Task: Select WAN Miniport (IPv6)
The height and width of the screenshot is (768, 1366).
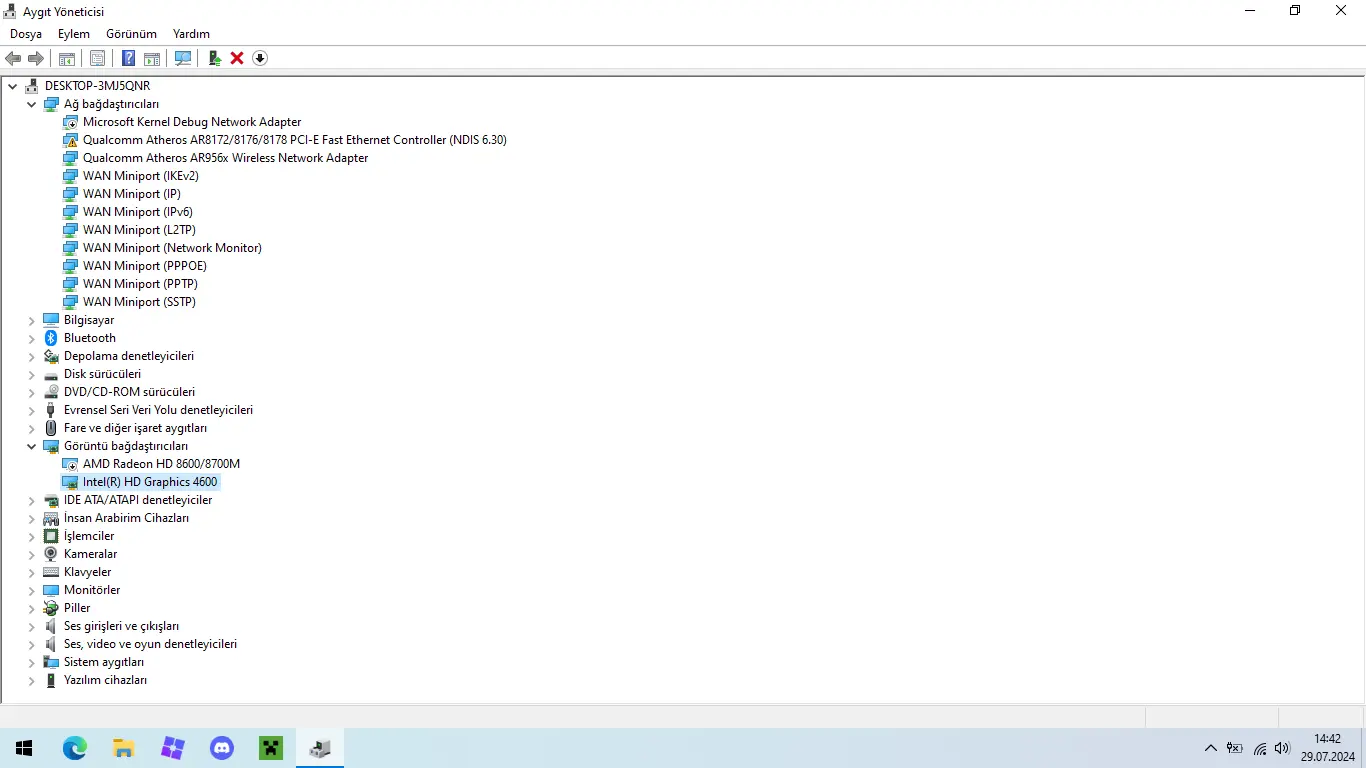Action: click(138, 212)
